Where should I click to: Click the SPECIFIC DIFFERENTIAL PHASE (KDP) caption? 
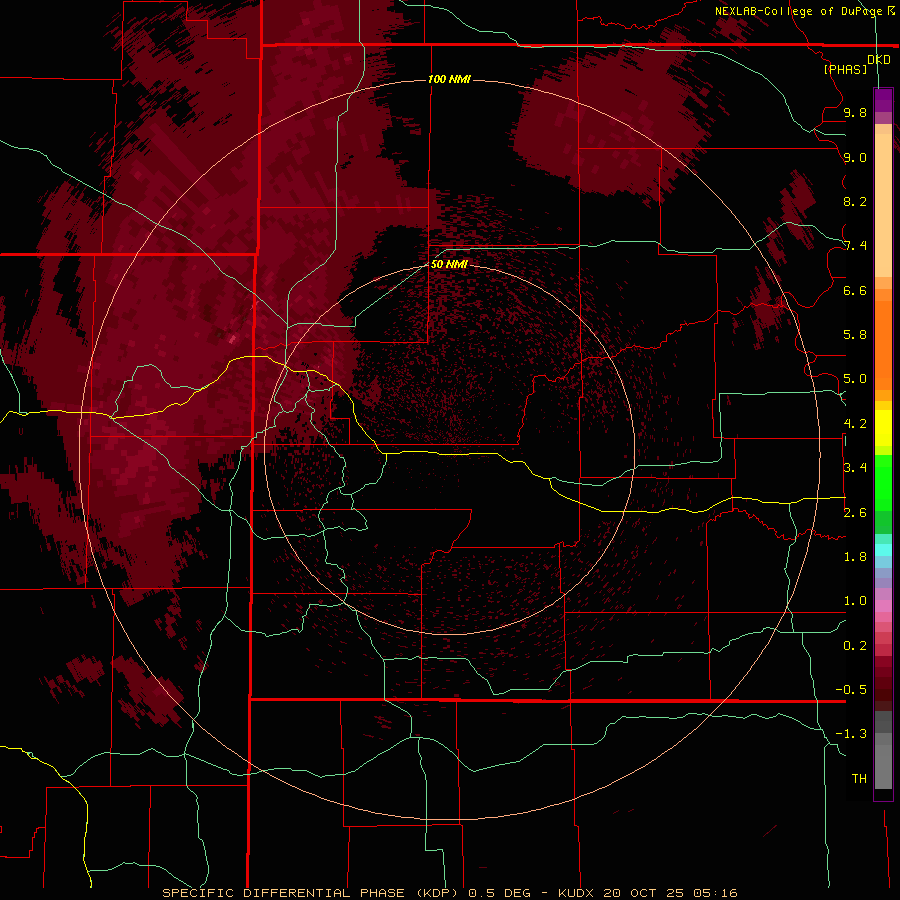click(x=310, y=893)
